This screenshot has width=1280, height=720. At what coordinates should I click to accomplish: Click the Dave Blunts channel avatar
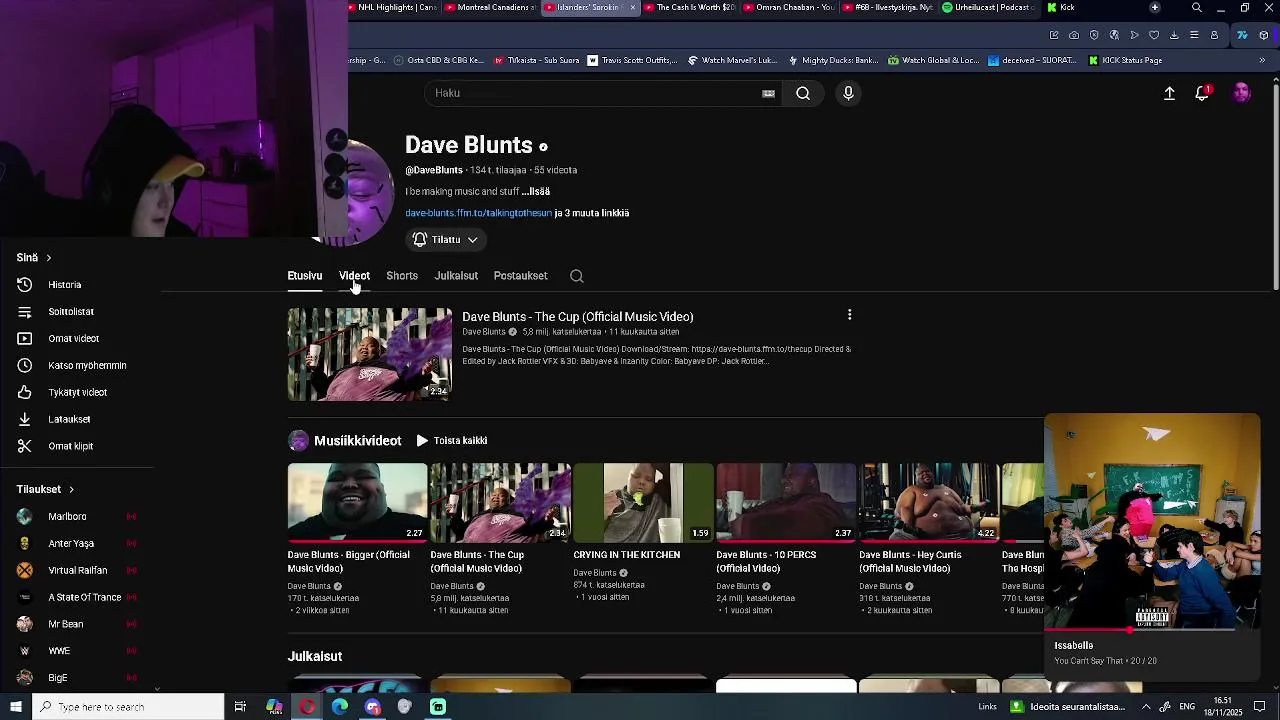(x=366, y=192)
